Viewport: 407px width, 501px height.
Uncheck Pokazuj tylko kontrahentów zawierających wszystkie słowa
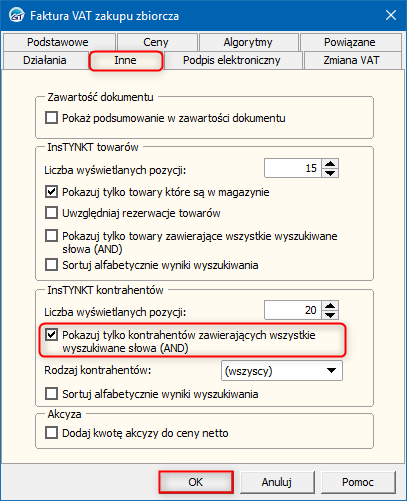point(51,334)
